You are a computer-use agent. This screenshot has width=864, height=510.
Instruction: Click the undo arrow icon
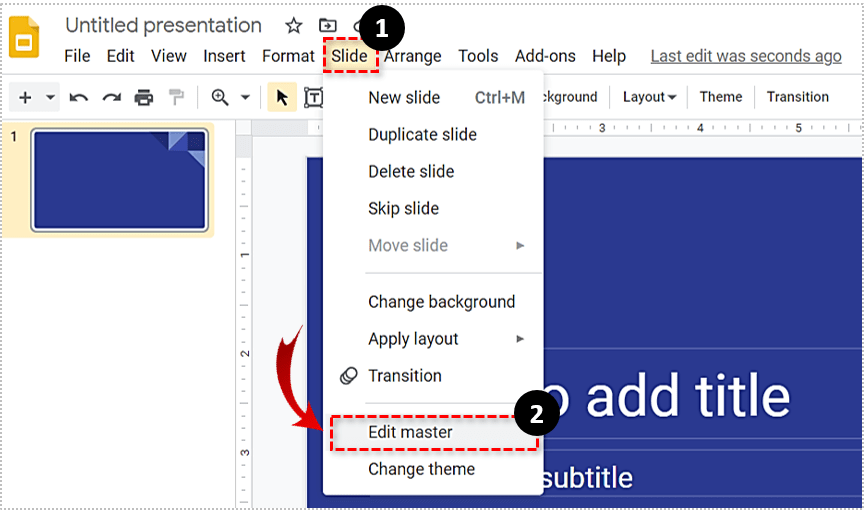pyautogui.click(x=79, y=97)
